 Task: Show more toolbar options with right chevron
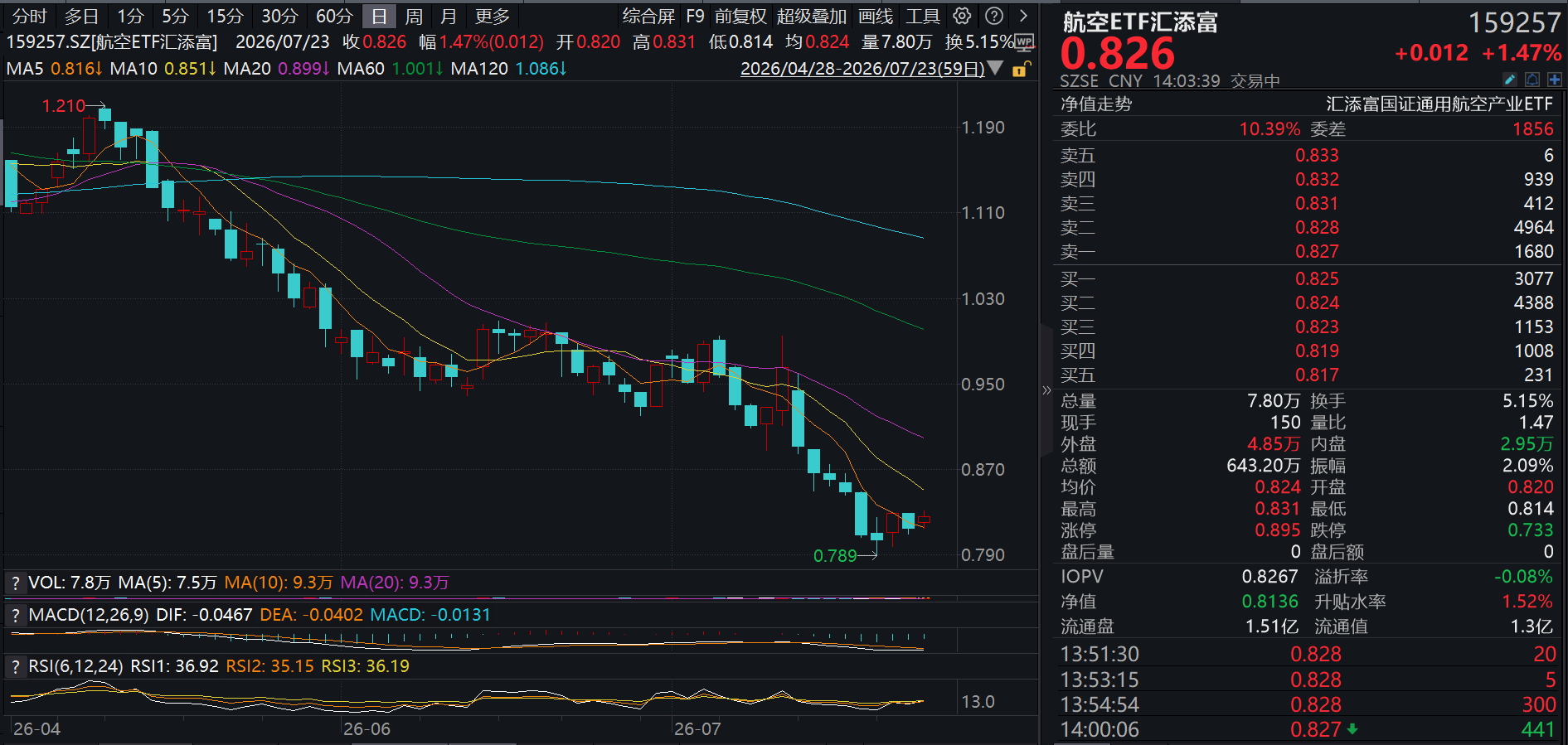coord(1024,16)
